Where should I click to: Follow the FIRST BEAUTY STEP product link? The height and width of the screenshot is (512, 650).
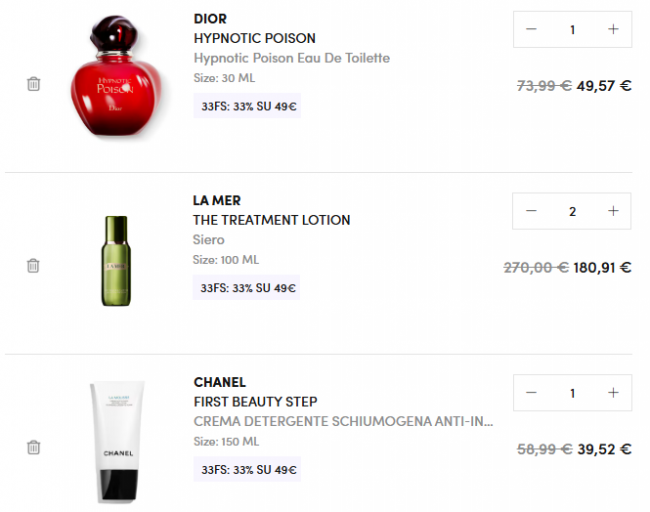tap(255, 401)
